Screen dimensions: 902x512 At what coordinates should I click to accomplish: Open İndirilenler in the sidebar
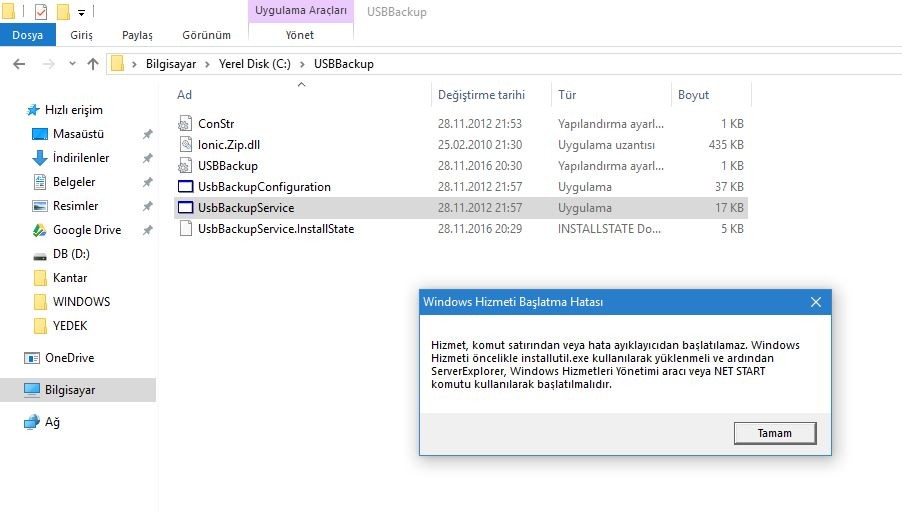81,158
